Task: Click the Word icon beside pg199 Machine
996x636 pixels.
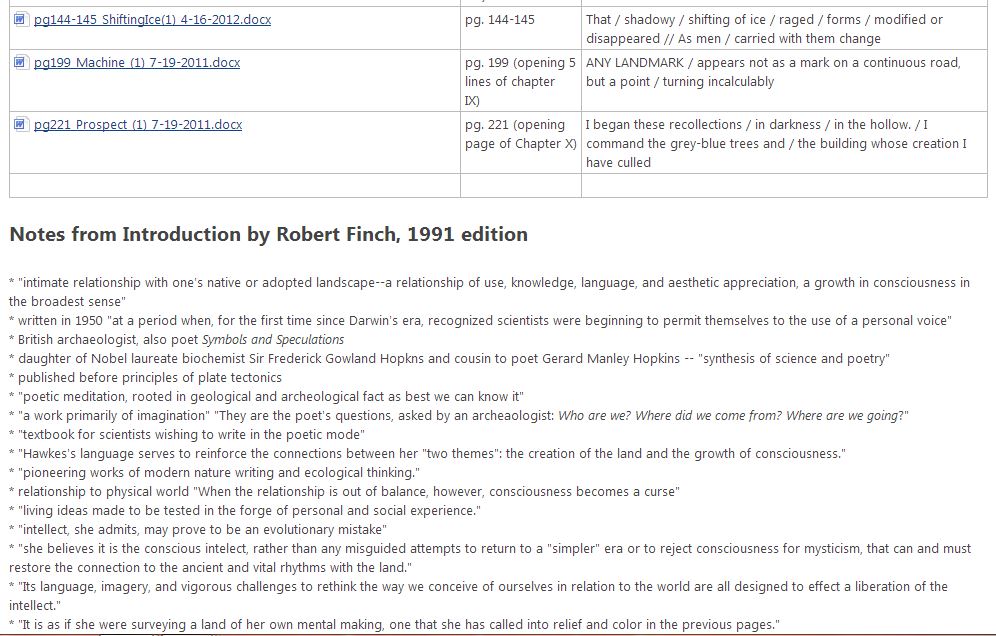Action: pyautogui.click(x=21, y=63)
